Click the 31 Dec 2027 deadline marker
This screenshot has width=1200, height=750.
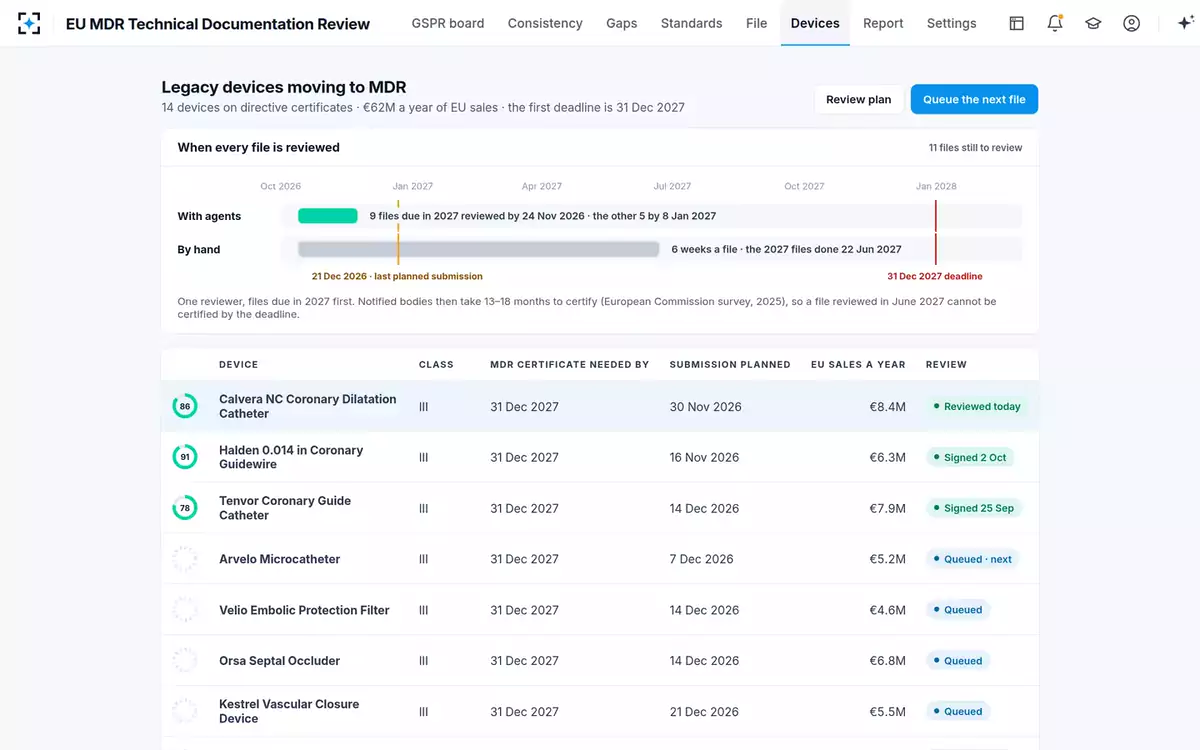[935, 276]
